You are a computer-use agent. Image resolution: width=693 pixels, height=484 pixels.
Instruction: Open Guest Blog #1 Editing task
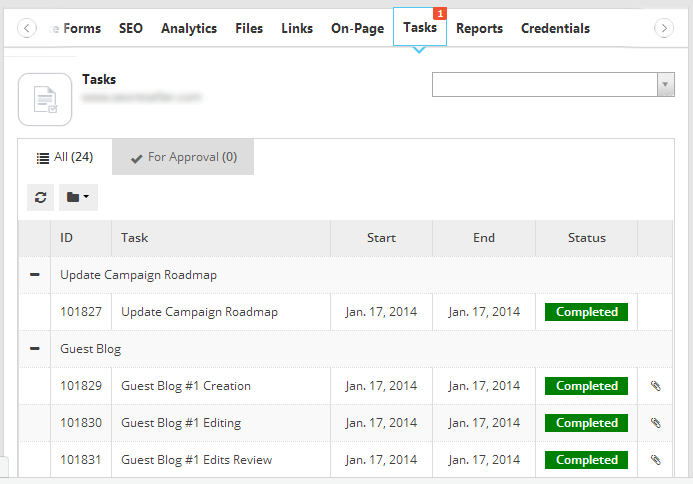pos(181,423)
